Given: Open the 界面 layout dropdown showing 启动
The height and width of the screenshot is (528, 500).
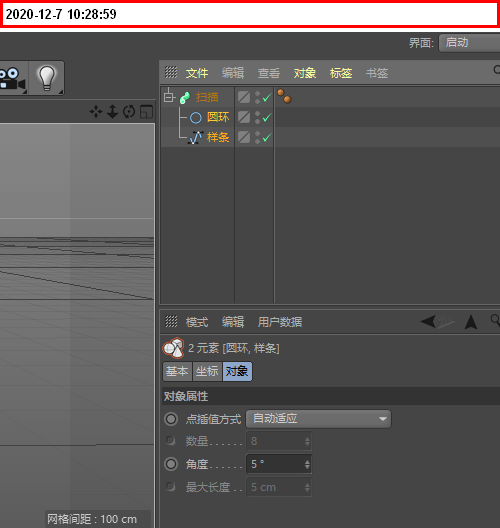Looking at the screenshot, I should pyautogui.click(x=469, y=43).
